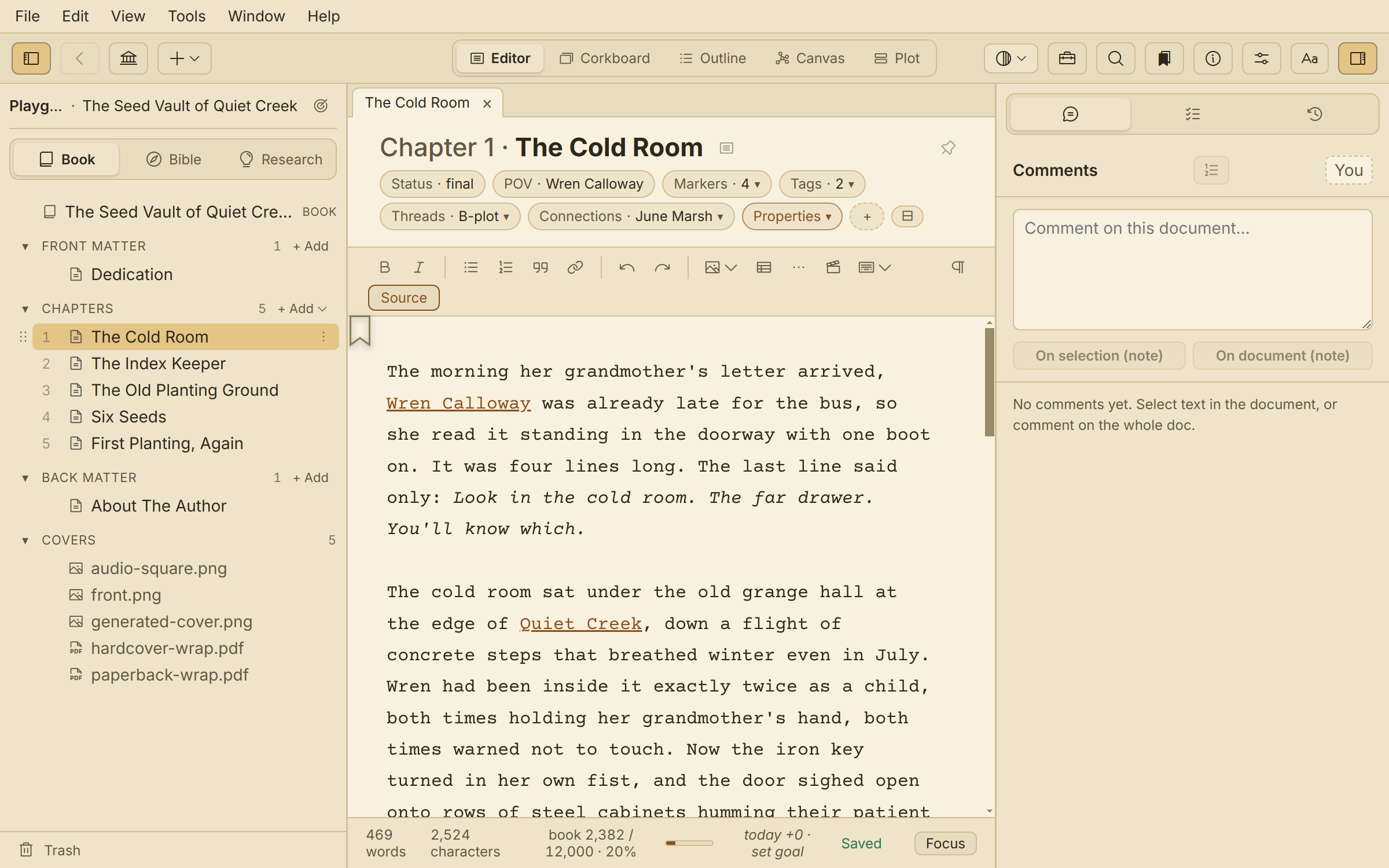Open the Properties dropdown
The height and width of the screenshot is (868, 1389).
tap(792, 216)
